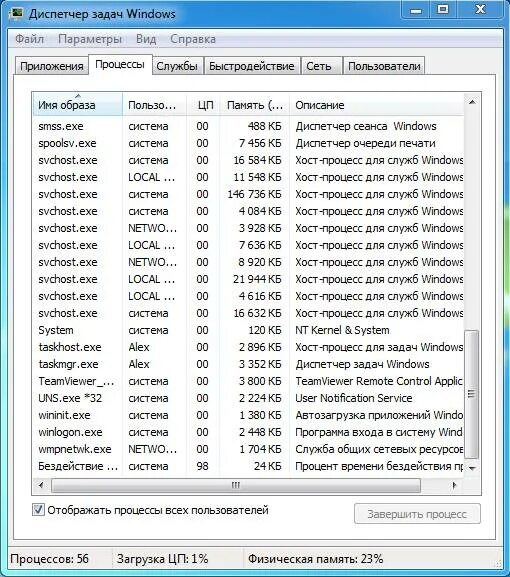Select the spoolsv.exe process

(248, 143)
